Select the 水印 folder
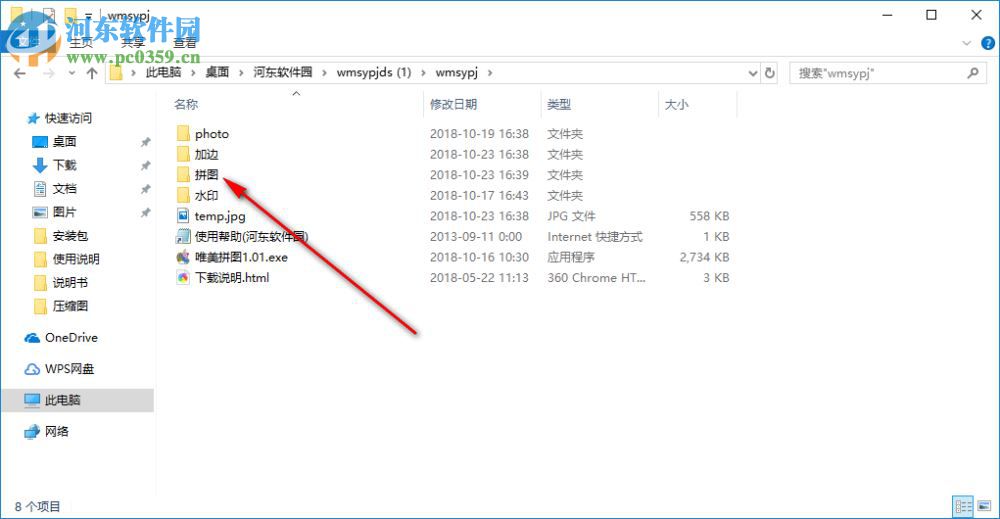The height and width of the screenshot is (519, 1000). pyautogui.click(x=206, y=195)
